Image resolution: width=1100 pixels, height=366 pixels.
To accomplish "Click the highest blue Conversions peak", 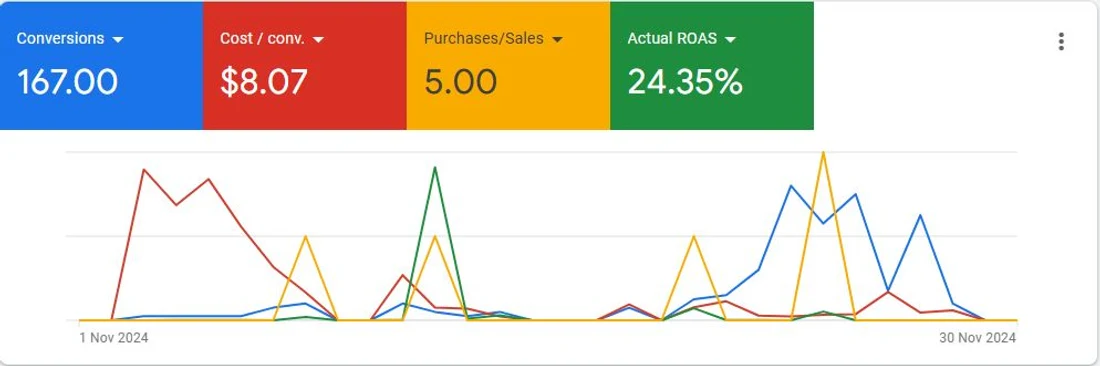I will coord(791,186).
